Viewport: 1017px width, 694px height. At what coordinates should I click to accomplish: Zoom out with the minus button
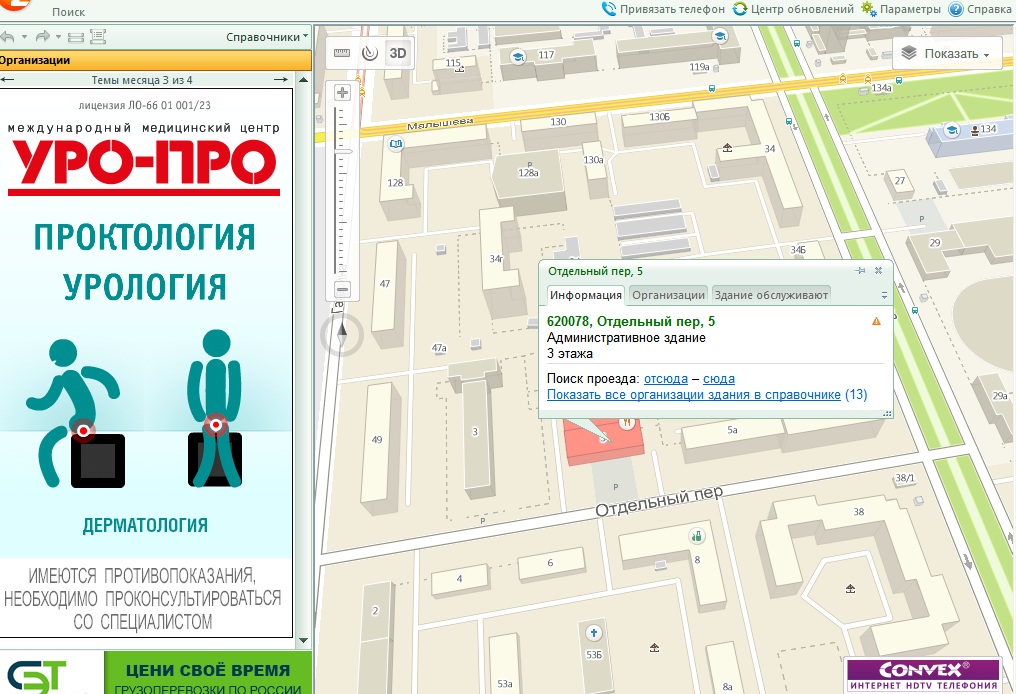pos(342,289)
